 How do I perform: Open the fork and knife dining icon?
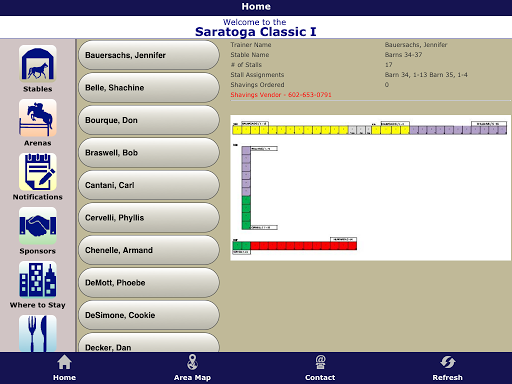pyautogui.click(x=38, y=333)
